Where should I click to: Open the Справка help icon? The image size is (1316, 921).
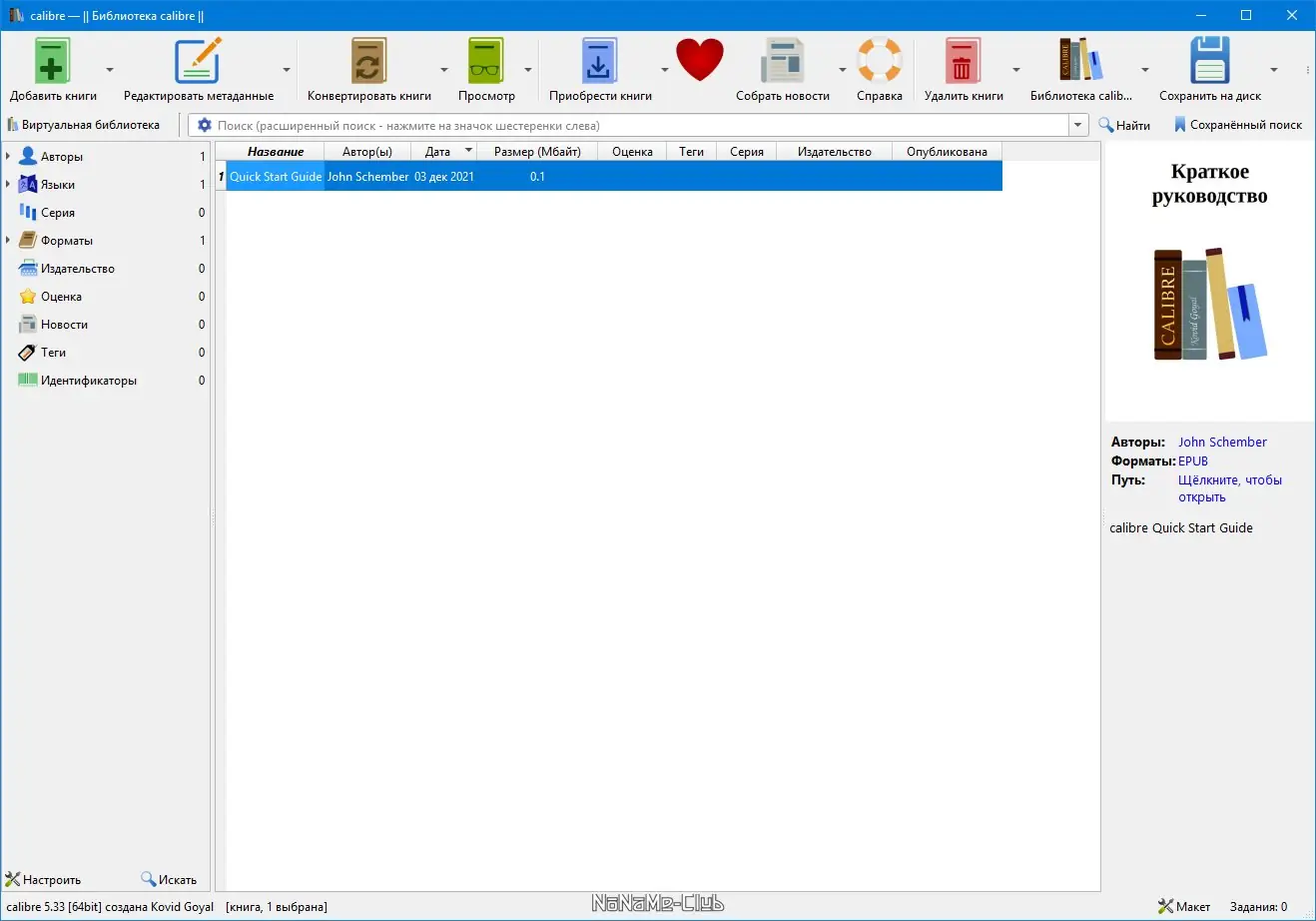(x=880, y=61)
